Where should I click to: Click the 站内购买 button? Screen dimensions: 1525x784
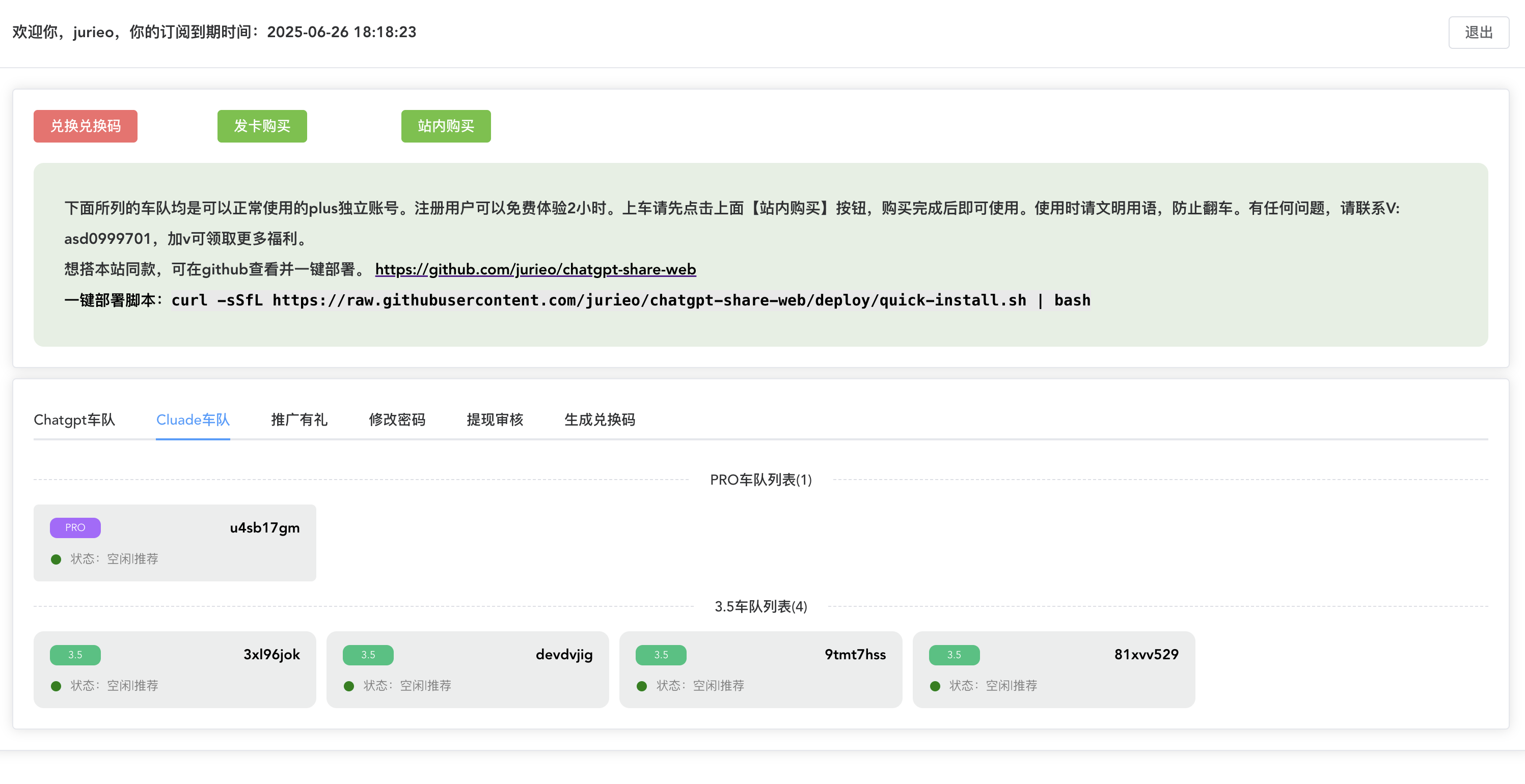click(445, 126)
